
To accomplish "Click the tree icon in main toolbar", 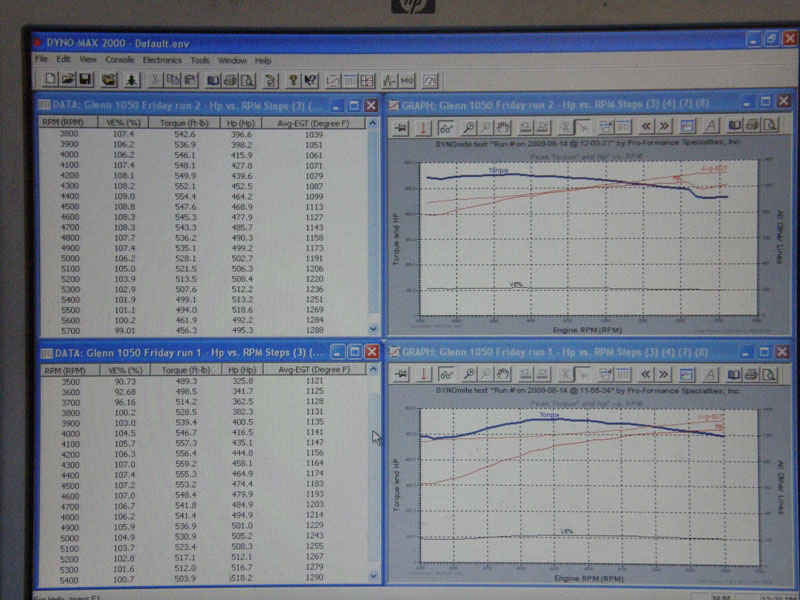I will coord(132,80).
